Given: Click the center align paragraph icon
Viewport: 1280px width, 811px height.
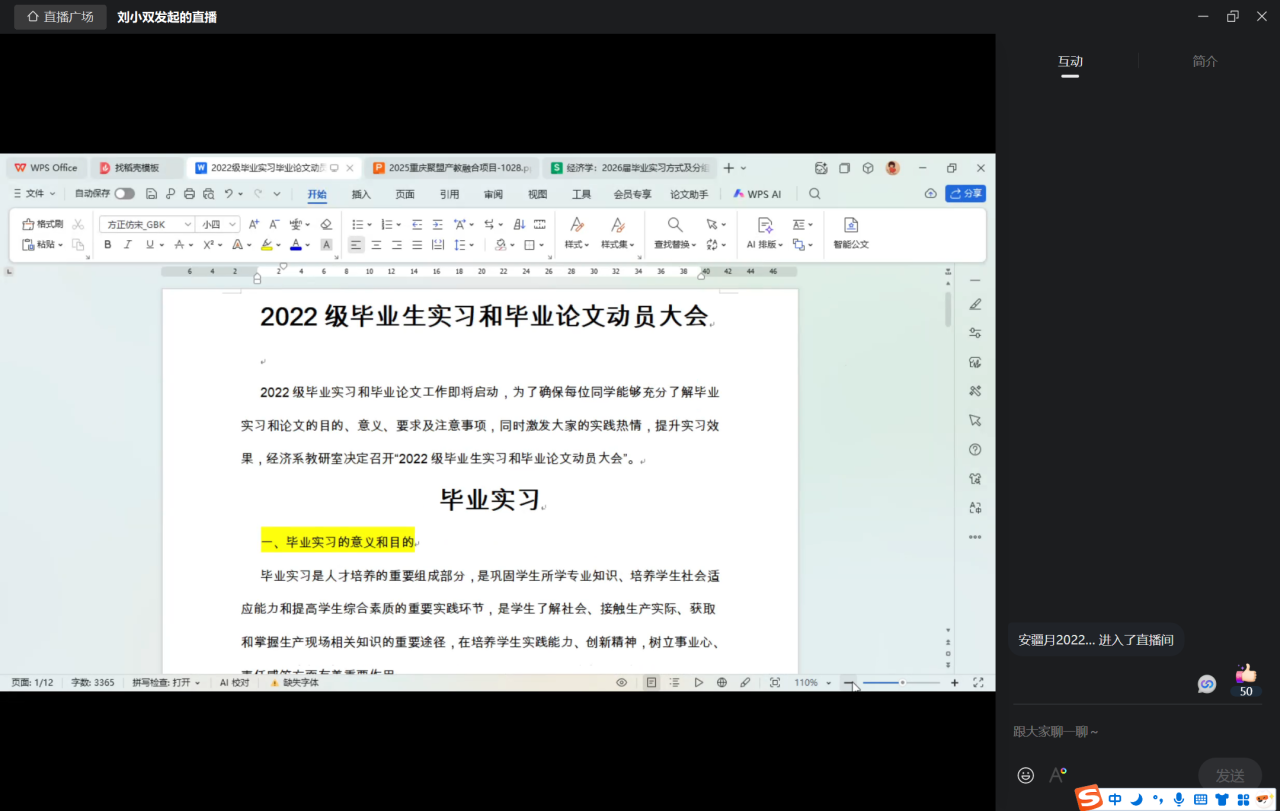Looking at the screenshot, I should coord(376,245).
